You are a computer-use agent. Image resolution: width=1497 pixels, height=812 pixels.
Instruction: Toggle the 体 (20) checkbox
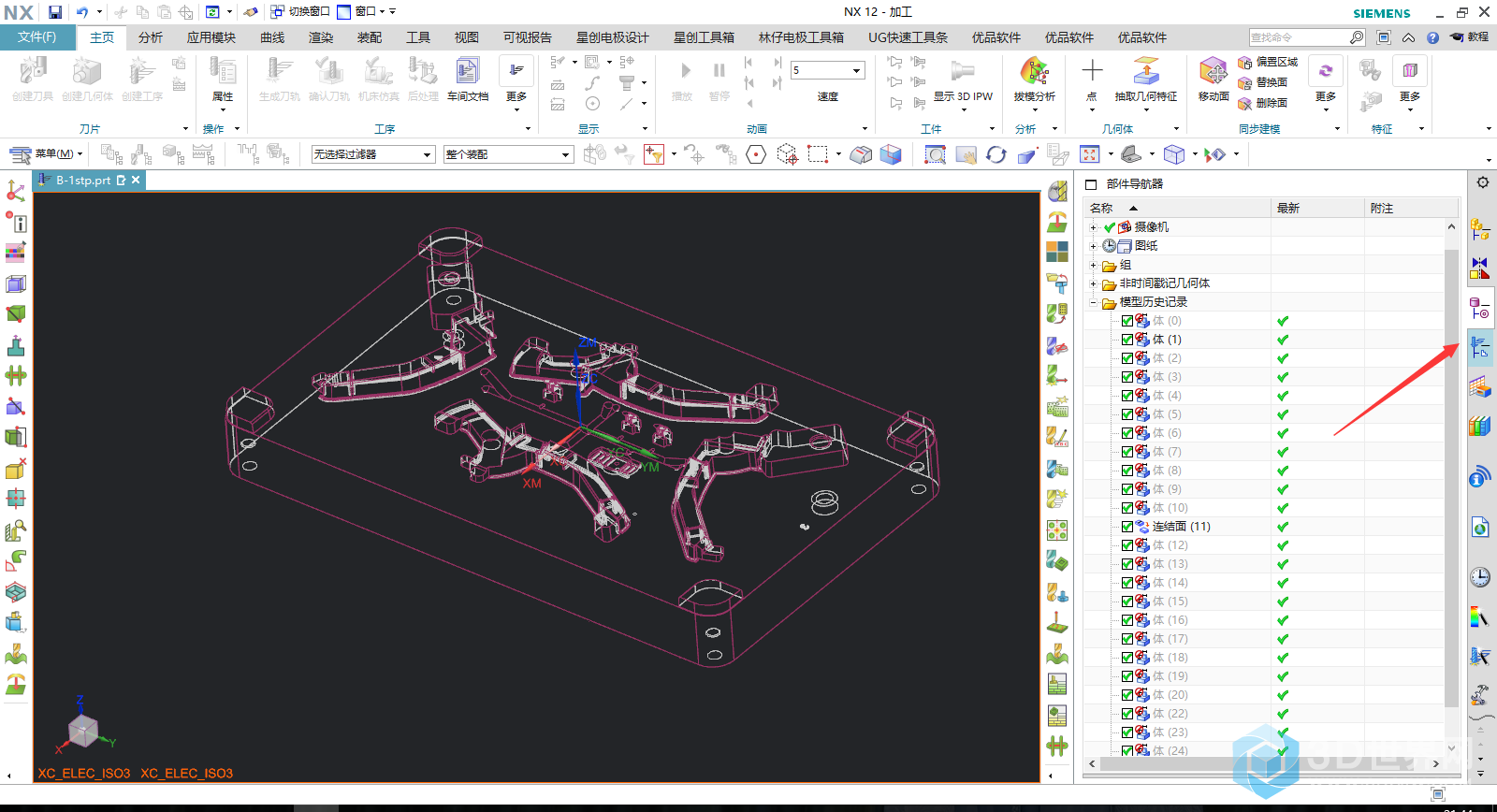click(1127, 695)
